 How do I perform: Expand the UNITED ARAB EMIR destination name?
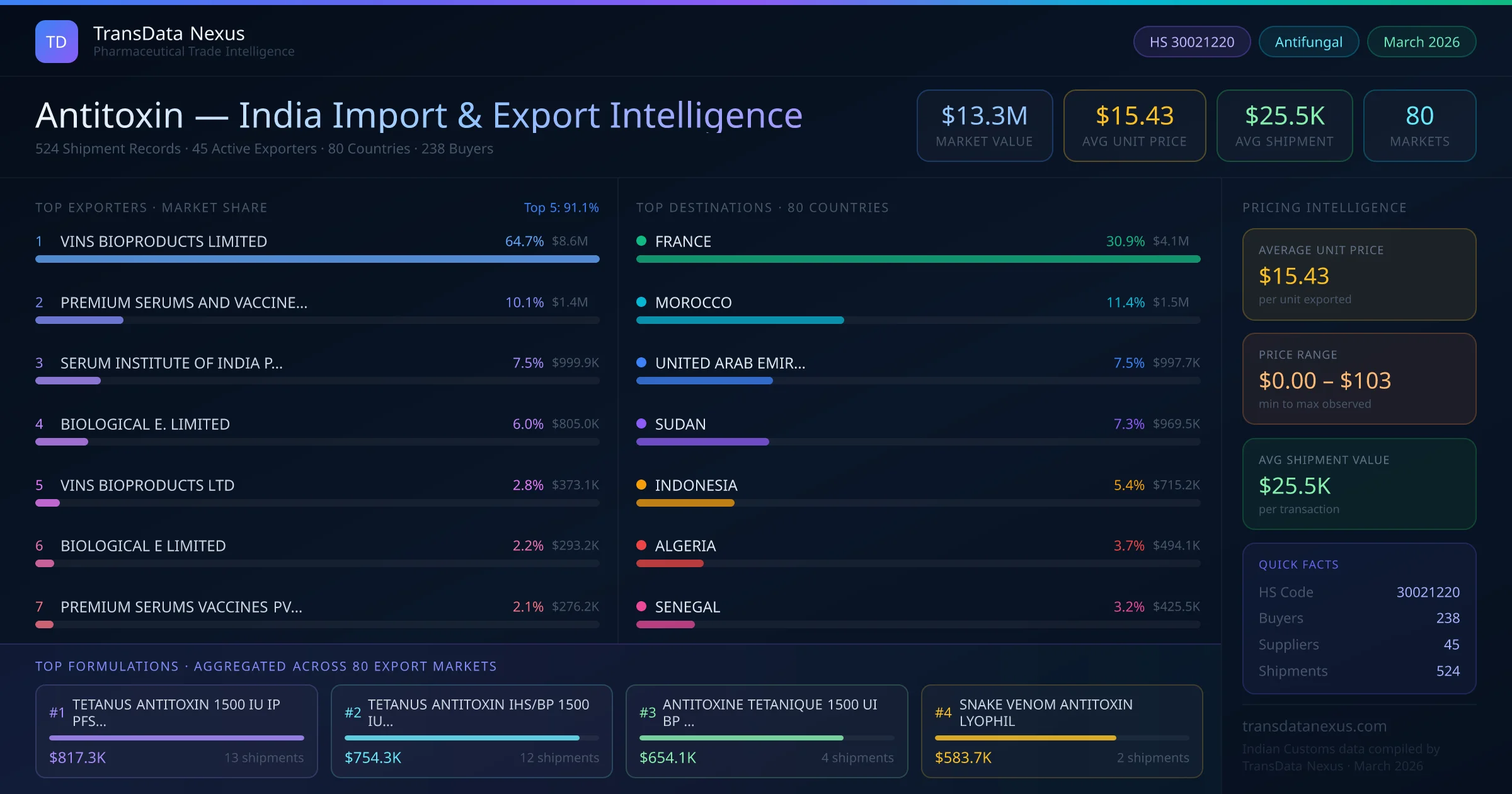(x=730, y=363)
